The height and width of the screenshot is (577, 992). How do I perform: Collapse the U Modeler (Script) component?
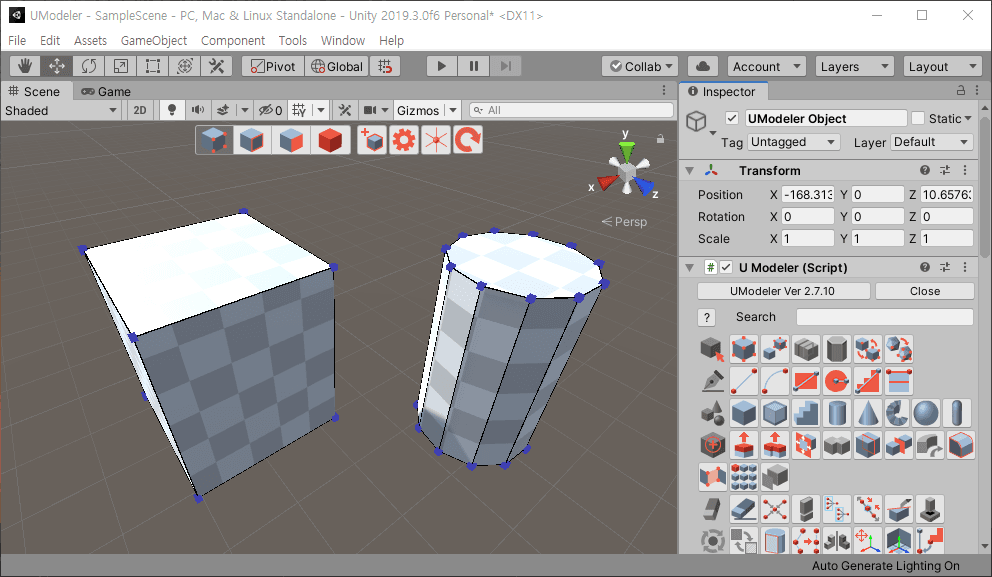(690, 268)
